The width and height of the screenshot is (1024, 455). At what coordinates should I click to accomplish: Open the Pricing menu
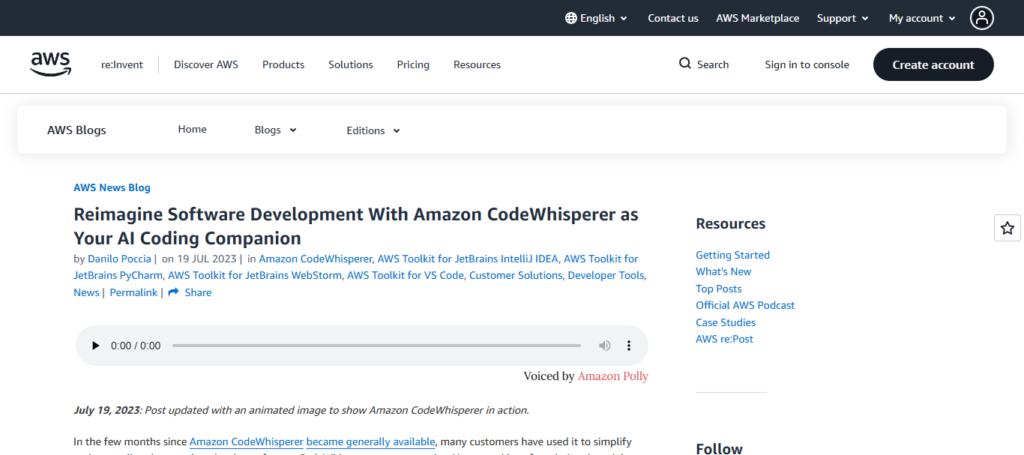[x=413, y=65]
